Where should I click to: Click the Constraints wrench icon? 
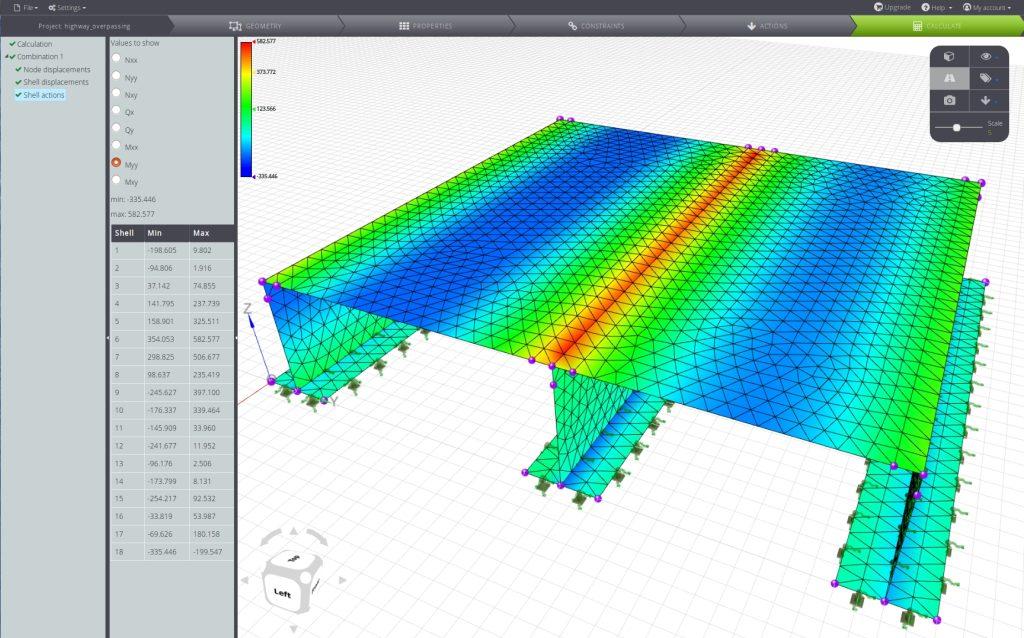pyautogui.click(x=573, y=25)
